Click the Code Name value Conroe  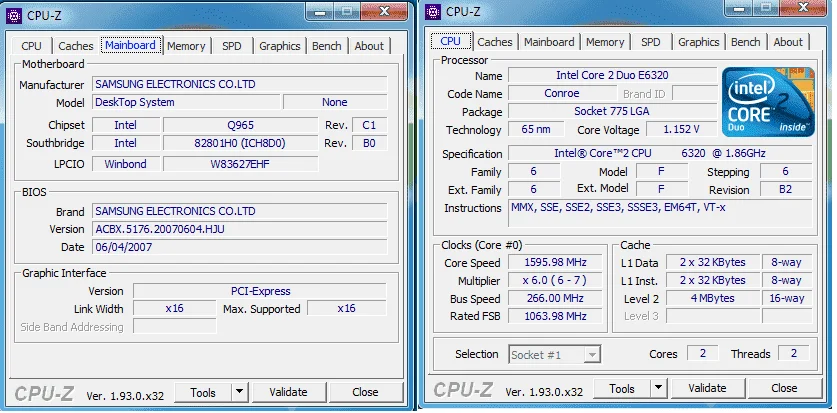click(562, 93)
